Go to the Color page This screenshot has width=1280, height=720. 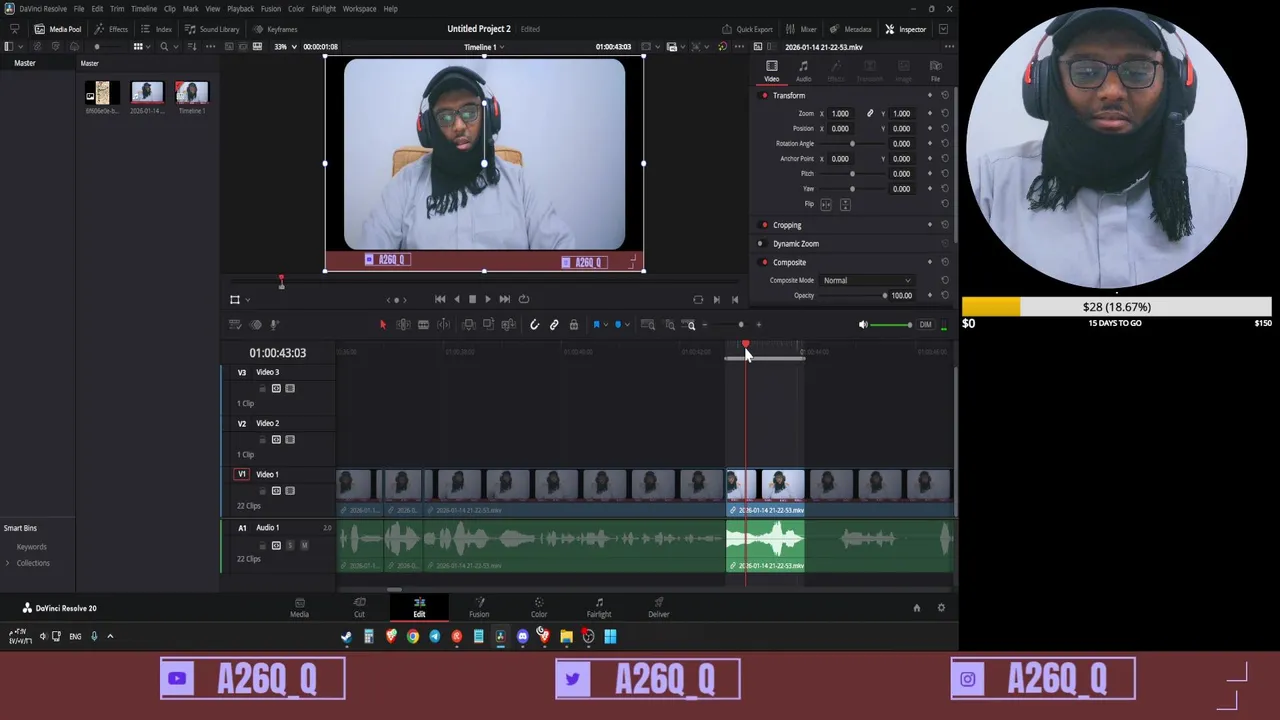point(539,607)
